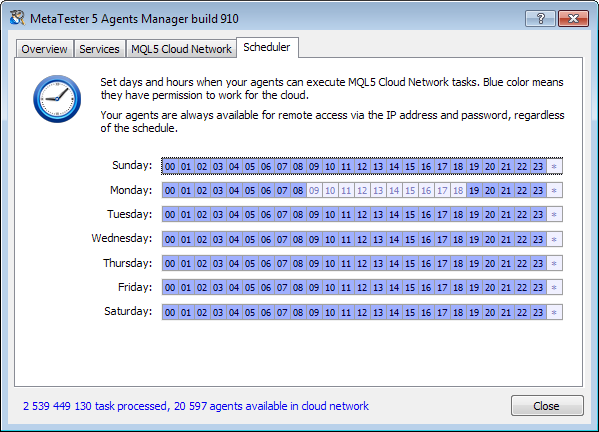Disable Monday hour 19
This screenshot has width=599, height=432.
[x=474, y=191]
